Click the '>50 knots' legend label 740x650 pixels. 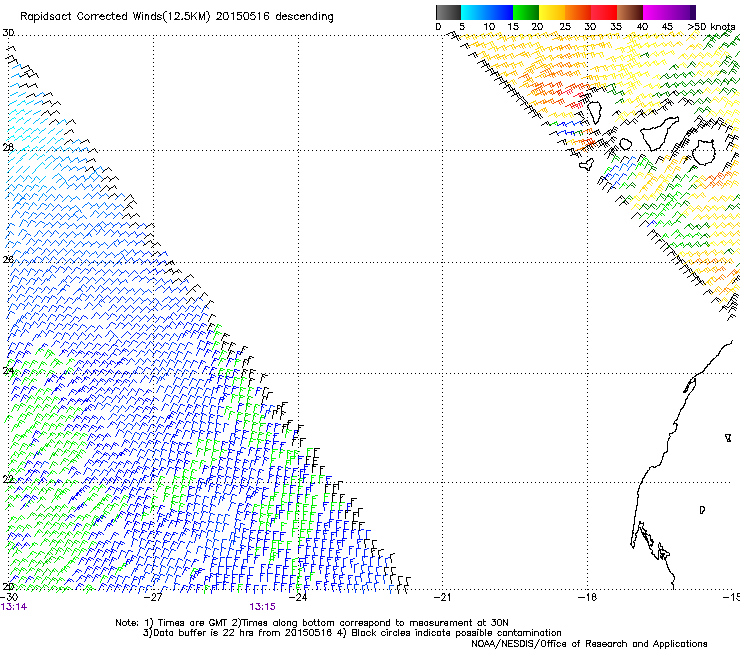[x=711, y=27]
